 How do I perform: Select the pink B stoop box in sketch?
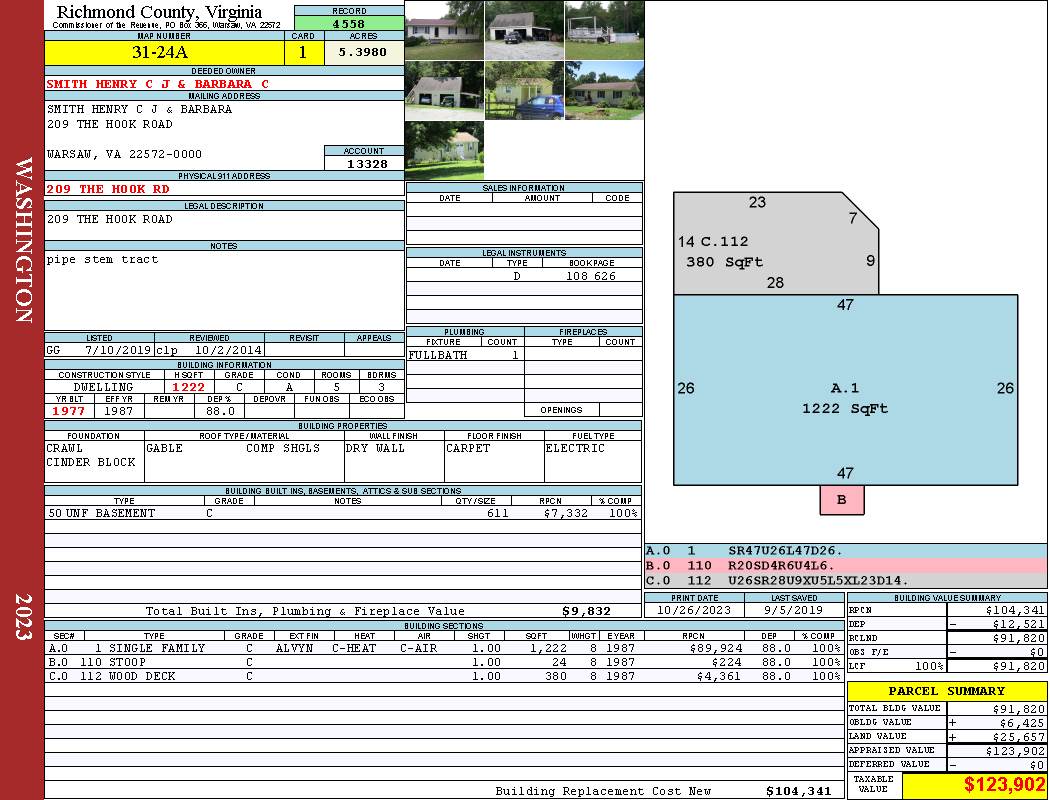[842, 499]
